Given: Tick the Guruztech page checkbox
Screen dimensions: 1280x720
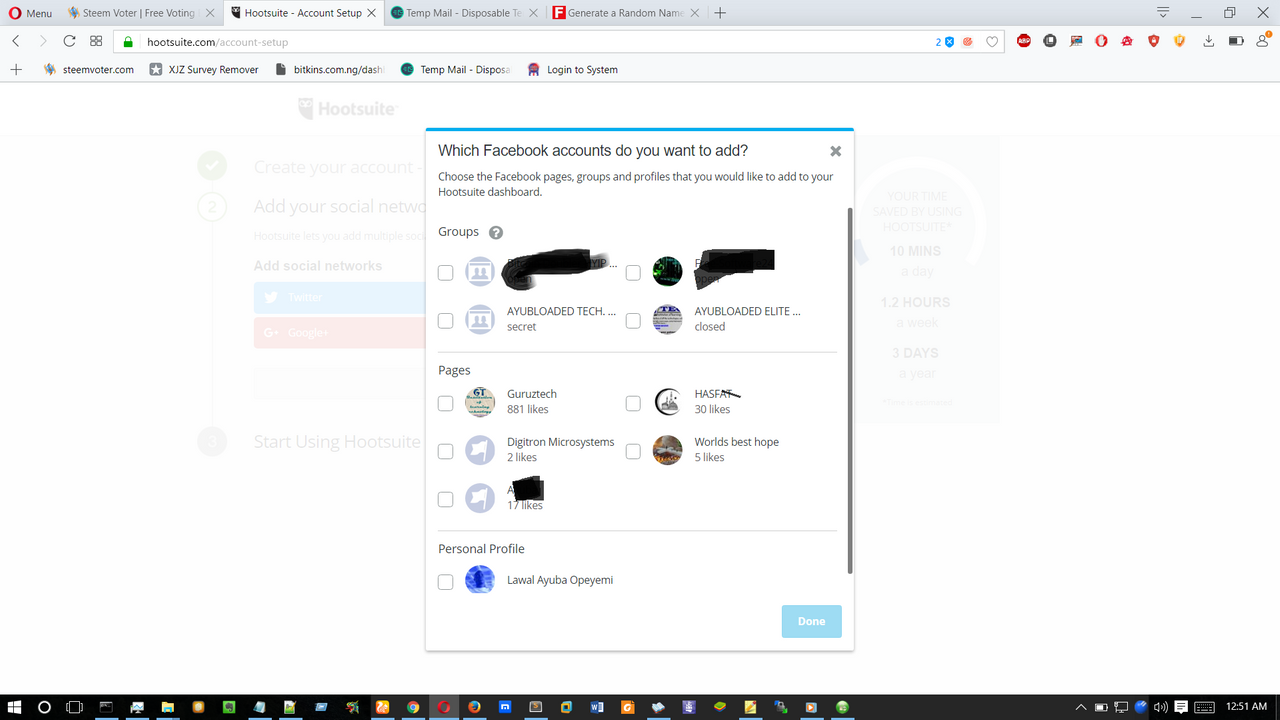Looking at the screenshot, I should click(446, 403).
